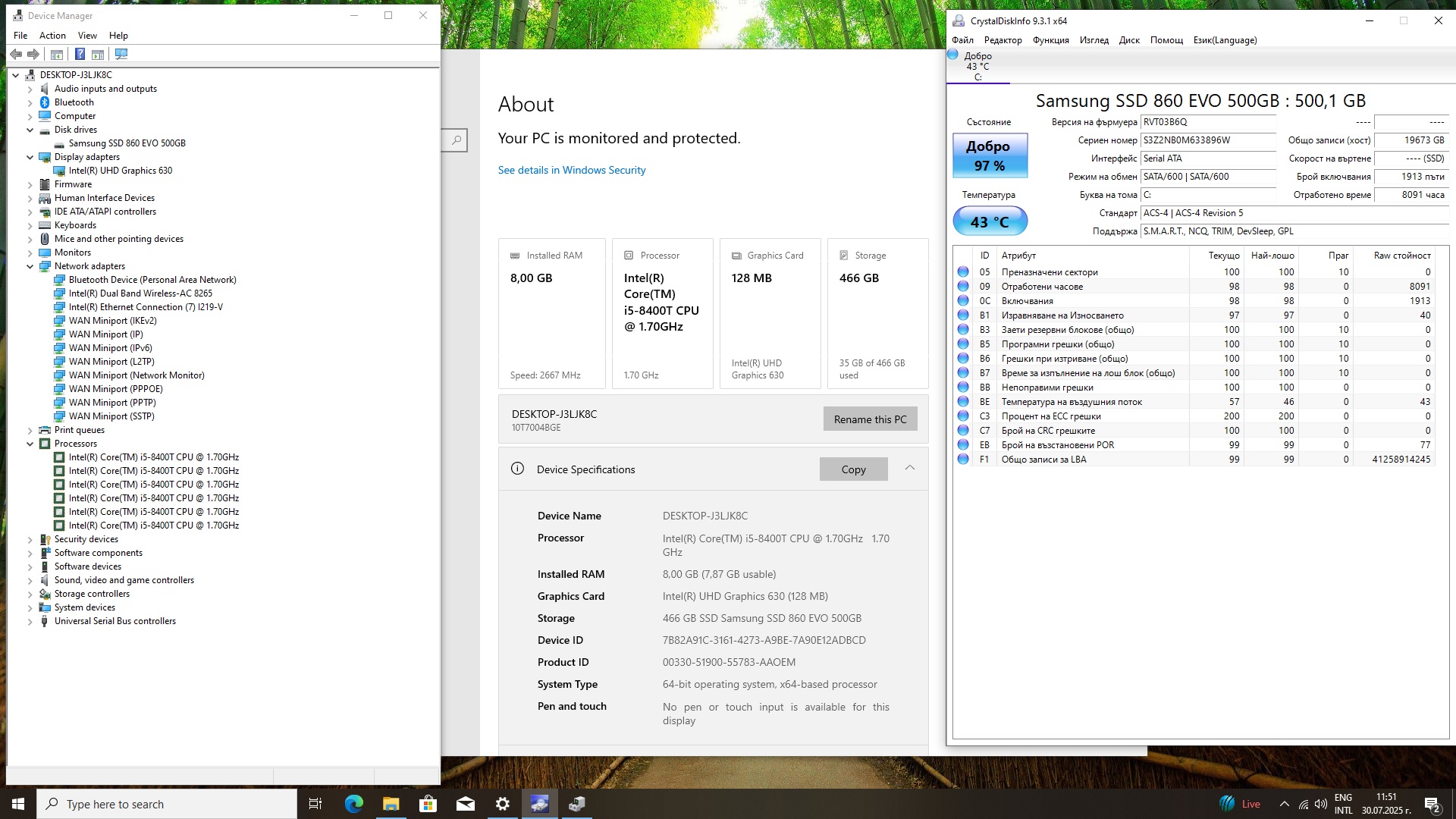
Task: Click the Добро 97 % health status button
Action: tap(990, 155)
